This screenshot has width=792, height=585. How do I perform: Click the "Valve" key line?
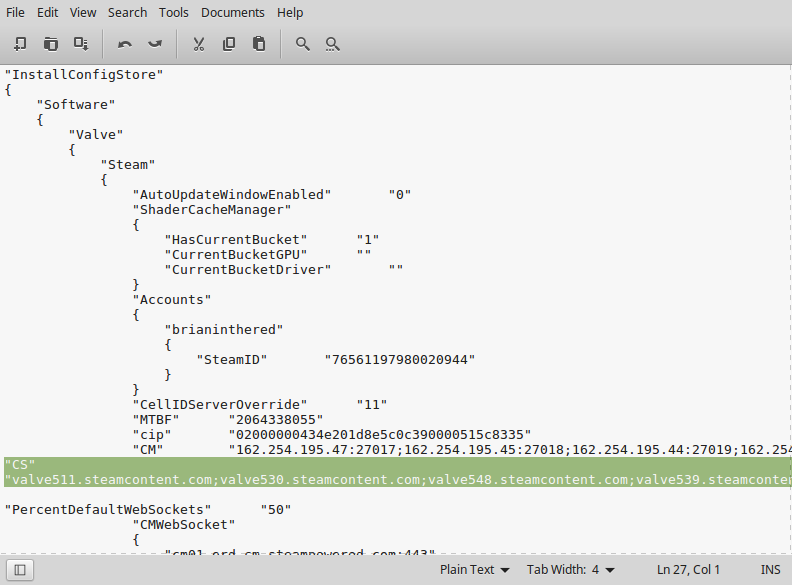coord(96,134)
